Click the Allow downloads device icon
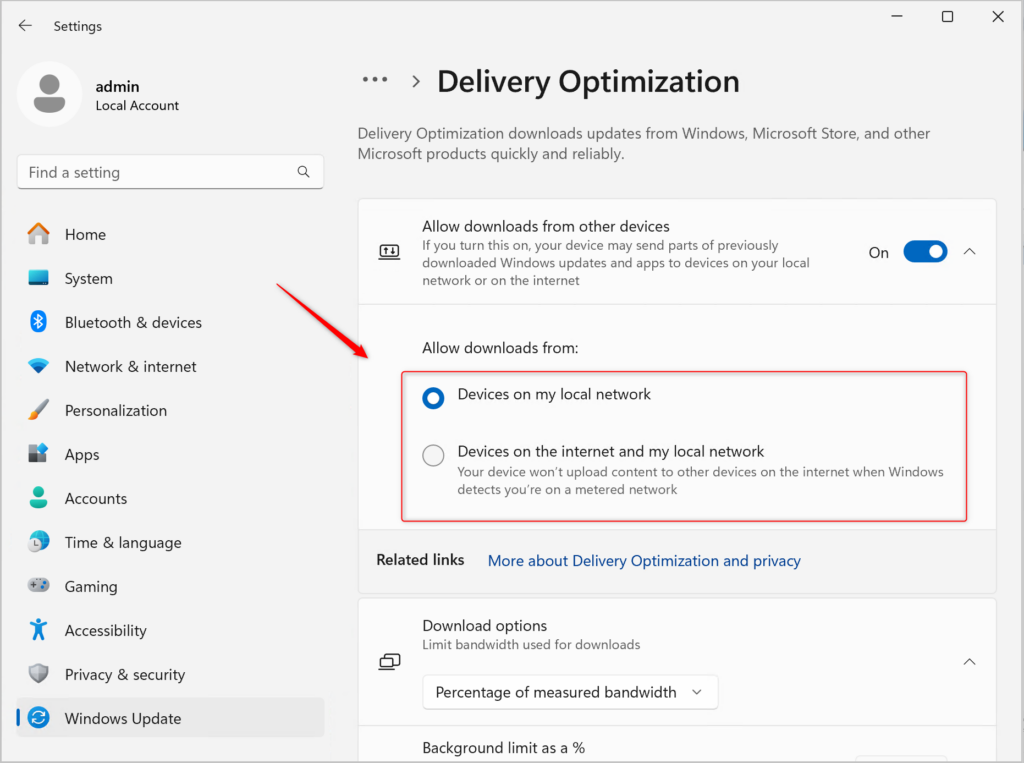This screenshot has height=763, width=1024. click(389, 252)
